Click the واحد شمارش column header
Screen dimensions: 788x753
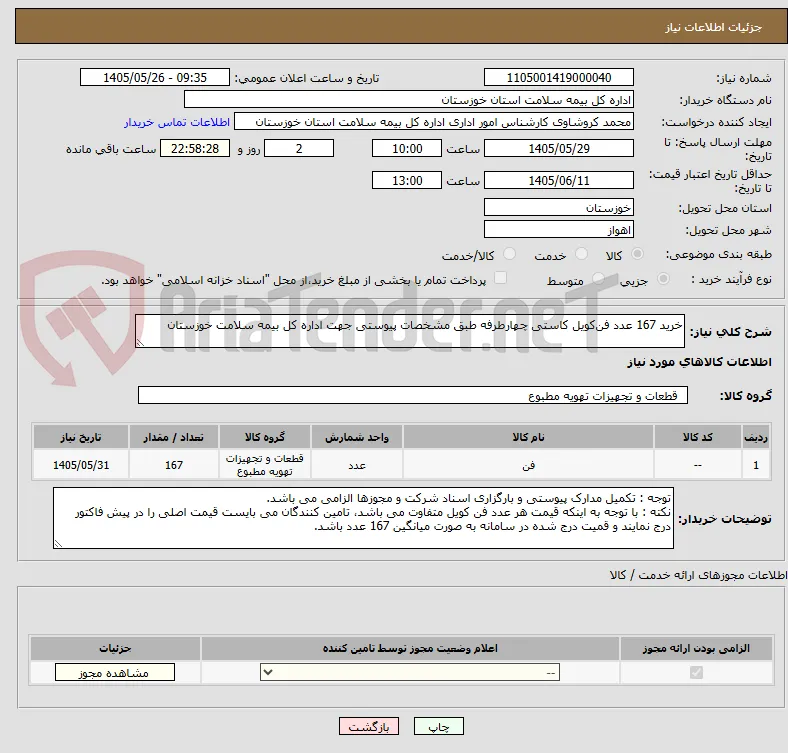357,437
